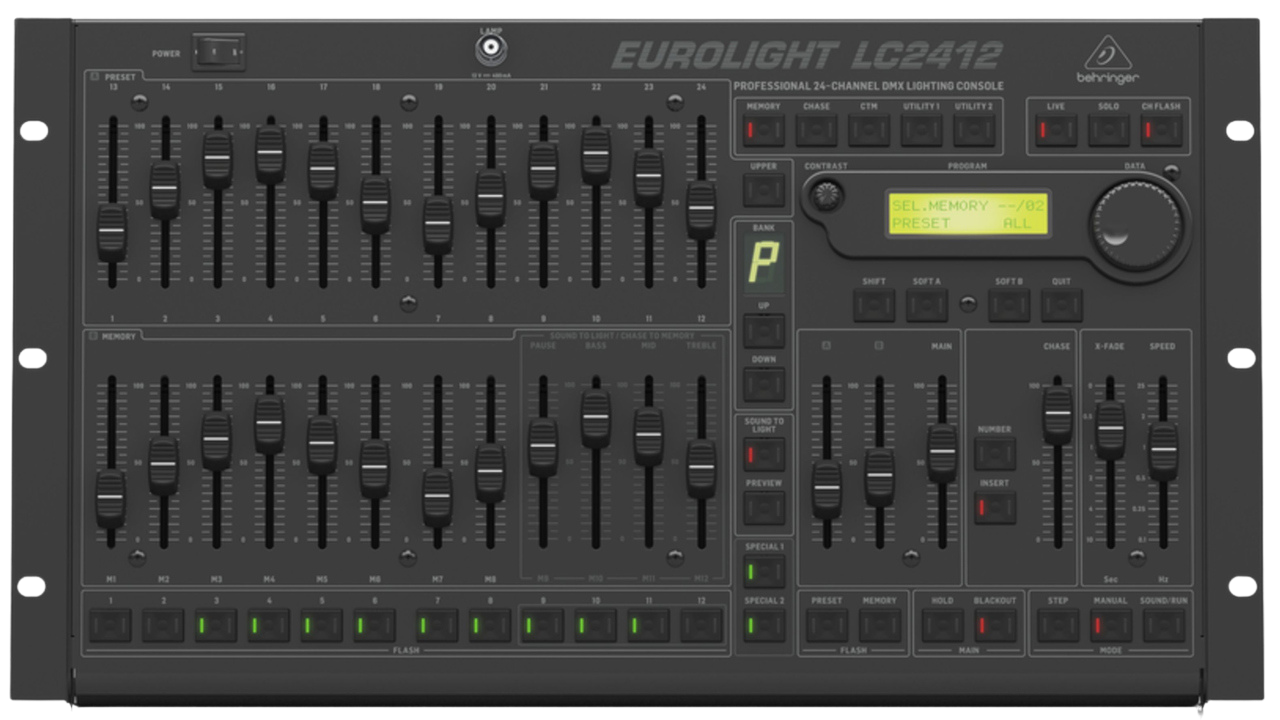Tap the PRESET flash button
This screenshot has width=1280, height=720.
pyautogui.click(x=827, y=625)
